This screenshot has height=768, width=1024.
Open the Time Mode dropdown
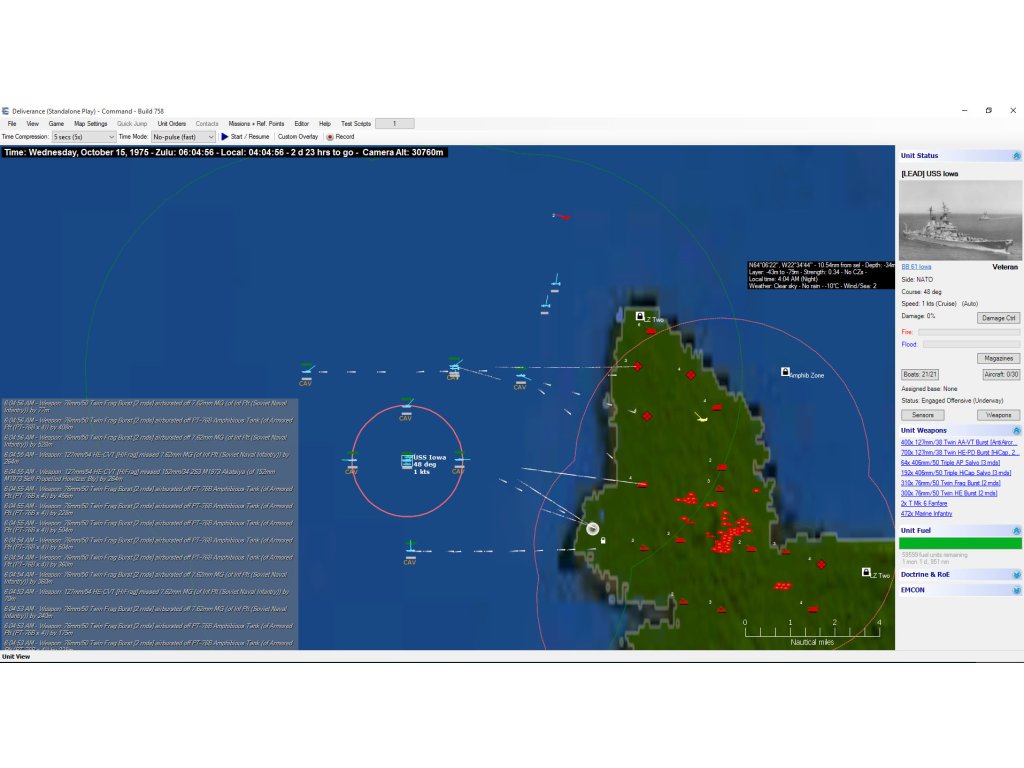coord(183,137)
